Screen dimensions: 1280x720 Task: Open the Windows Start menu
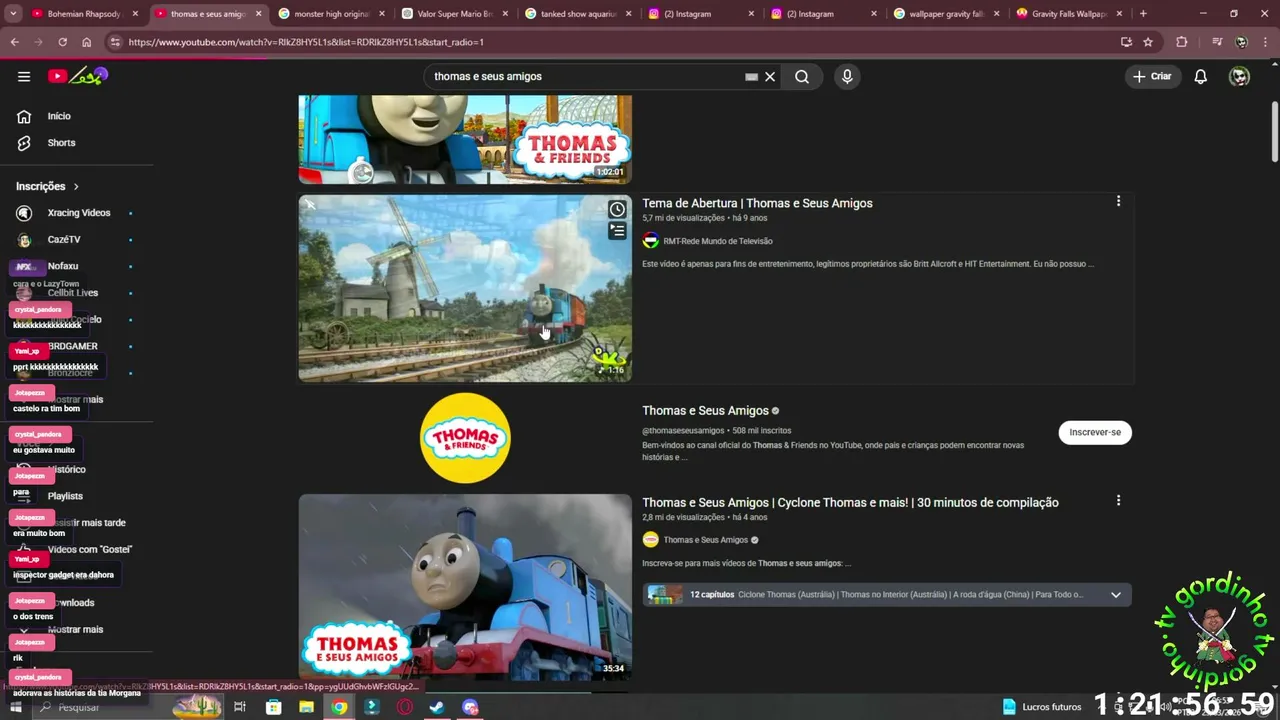tap(15, 707)
